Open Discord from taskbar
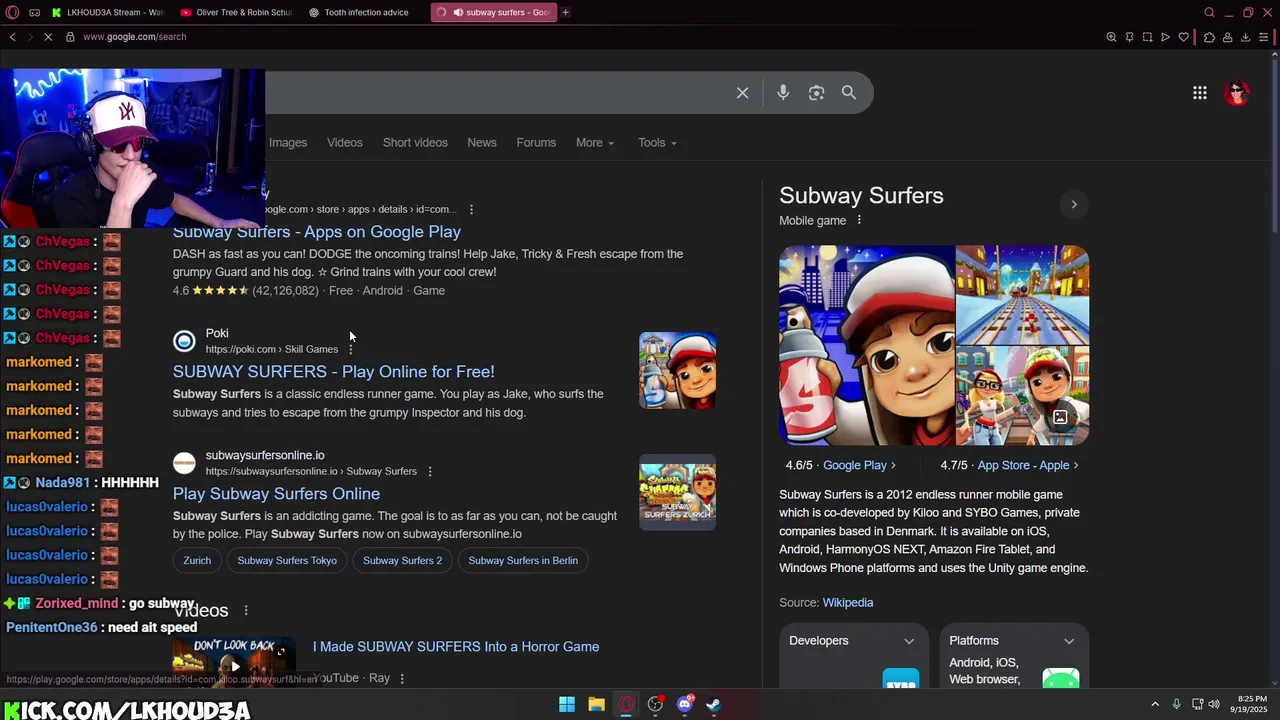This screenshot has height=720, width=1280. [x=685, y=705]
